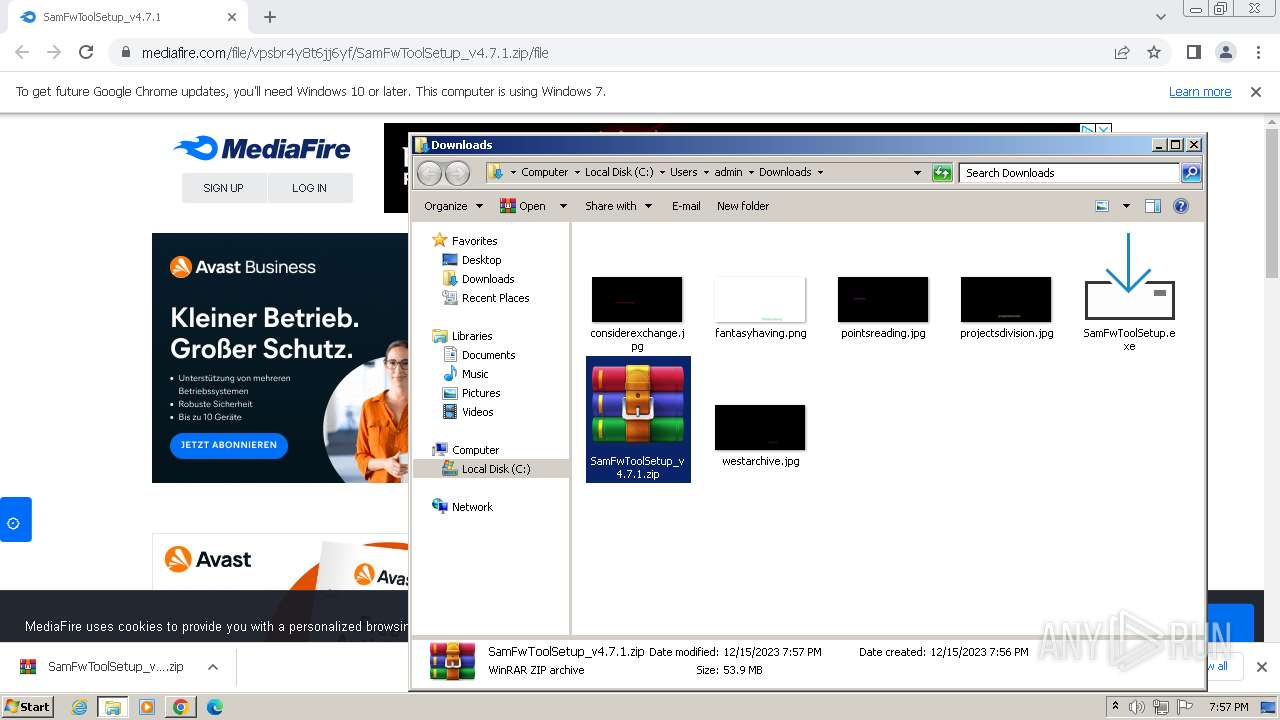The height and width of the screenshot is (720, 1280).
Task: Select the Music library
Action: tap(475, 374)
